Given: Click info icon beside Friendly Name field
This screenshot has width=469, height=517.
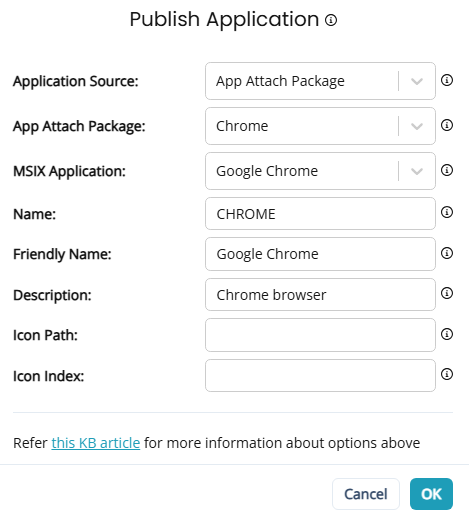Looking at the screenshot, I should click(447, 253).
